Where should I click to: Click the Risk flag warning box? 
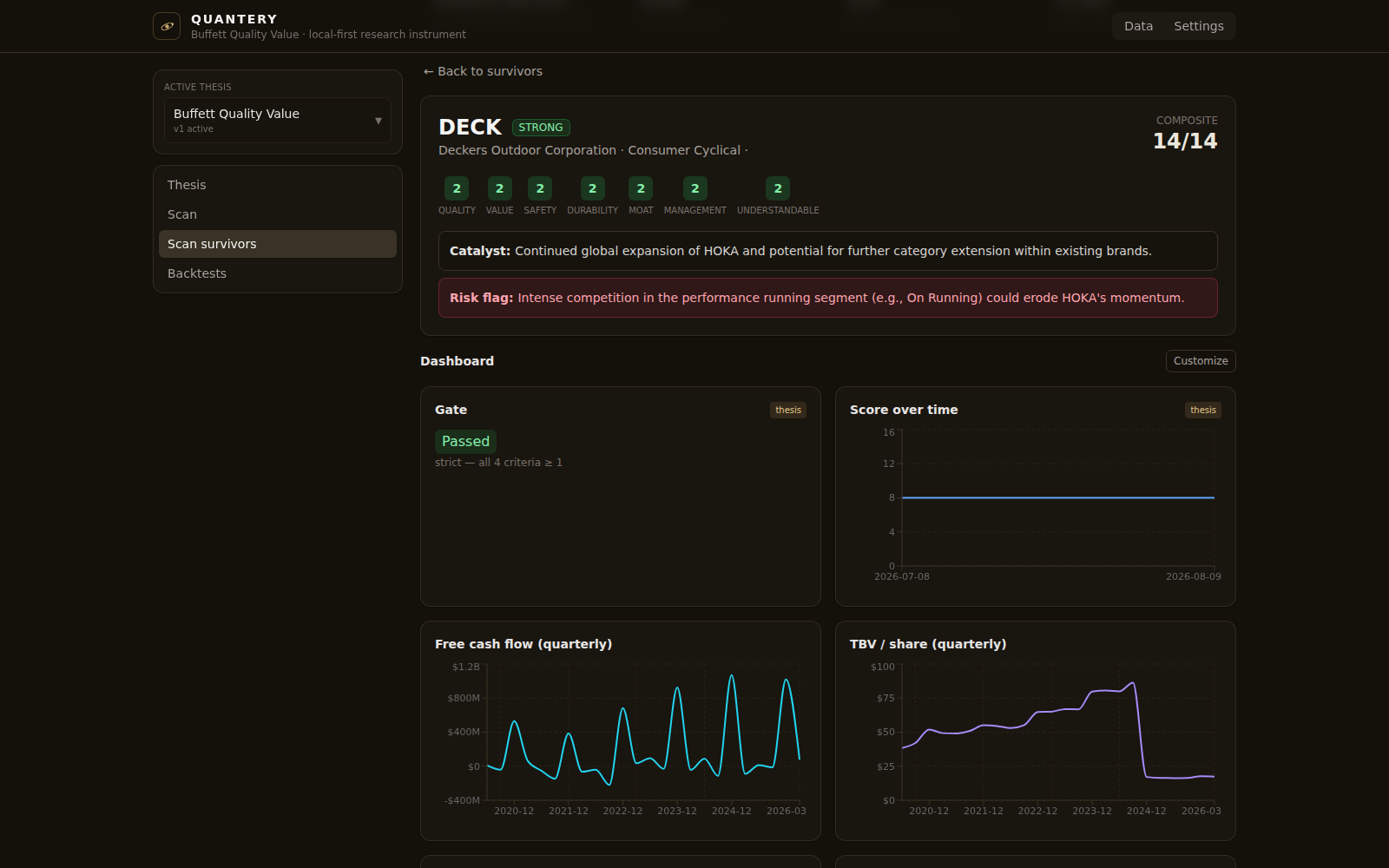click(828, 298)
